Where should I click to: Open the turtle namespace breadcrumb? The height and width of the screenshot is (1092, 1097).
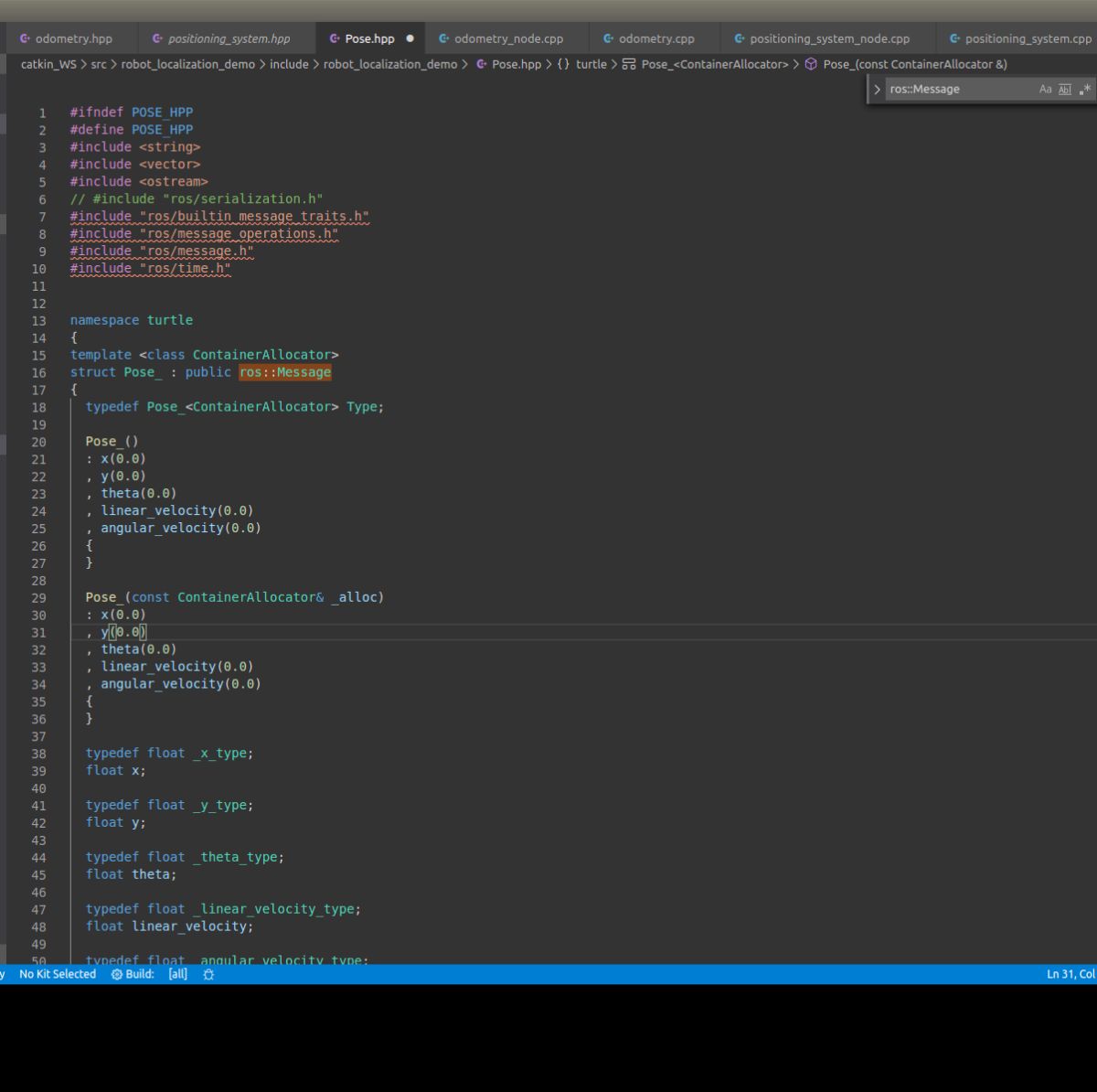pos(591,64)
